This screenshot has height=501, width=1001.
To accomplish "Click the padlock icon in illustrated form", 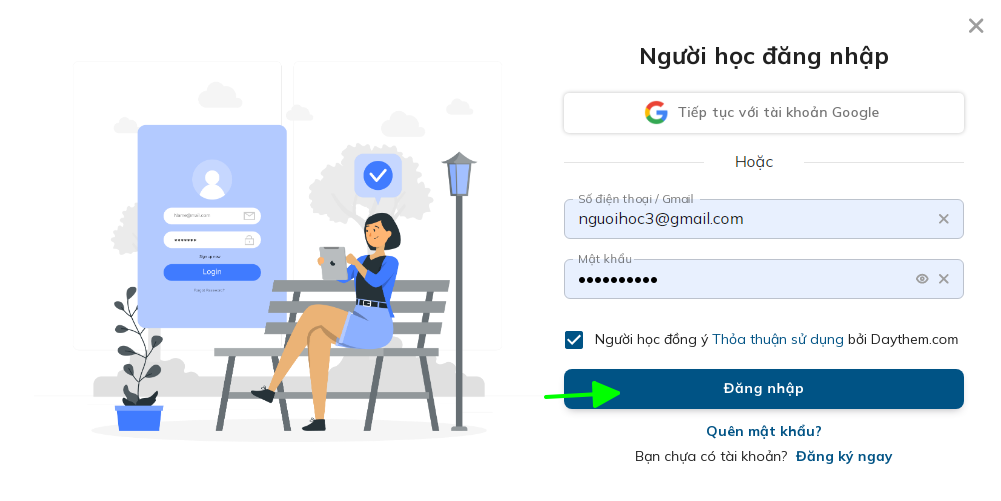I will (249, 240).
